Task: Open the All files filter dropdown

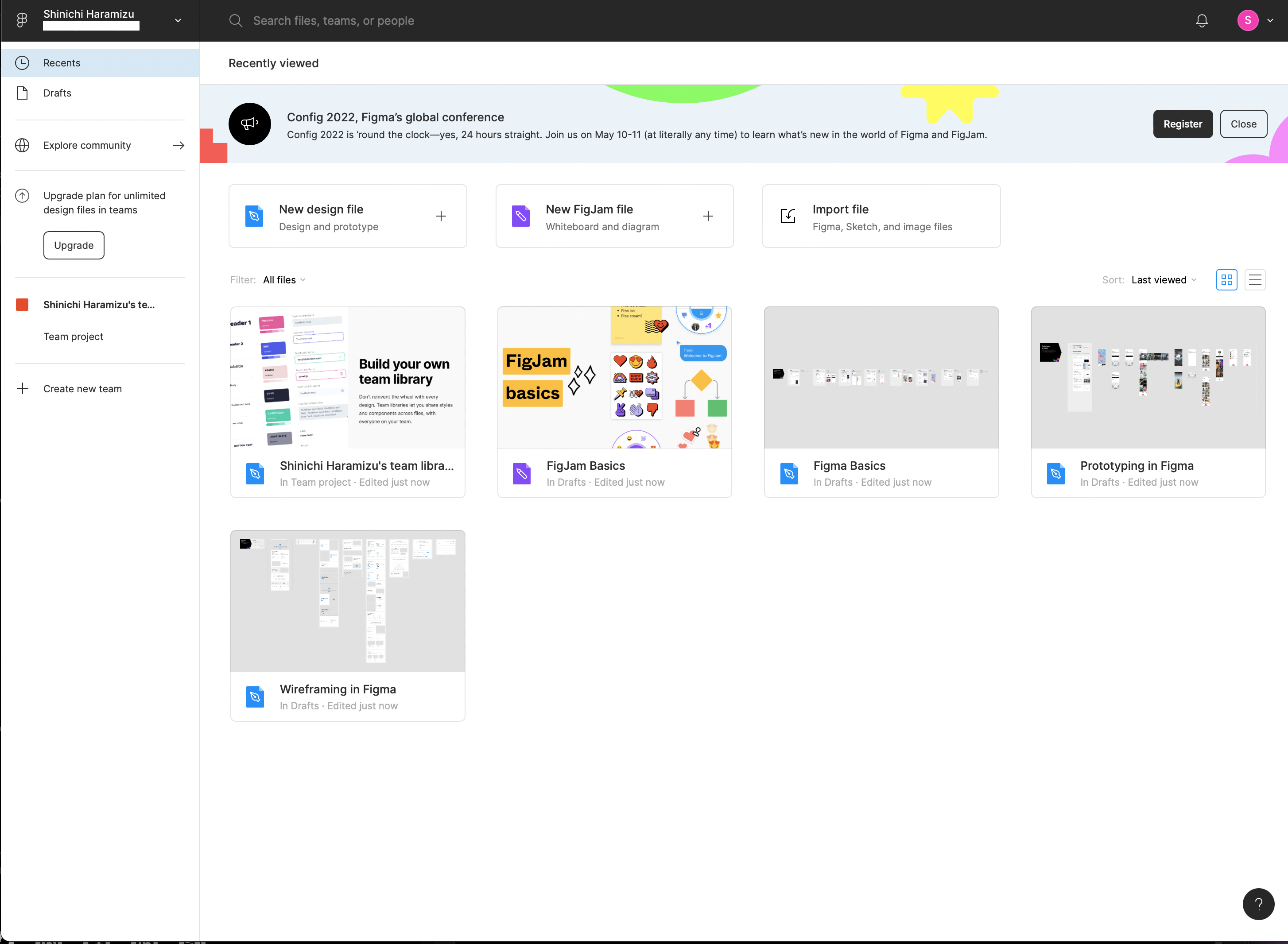Action: point(284,280)
